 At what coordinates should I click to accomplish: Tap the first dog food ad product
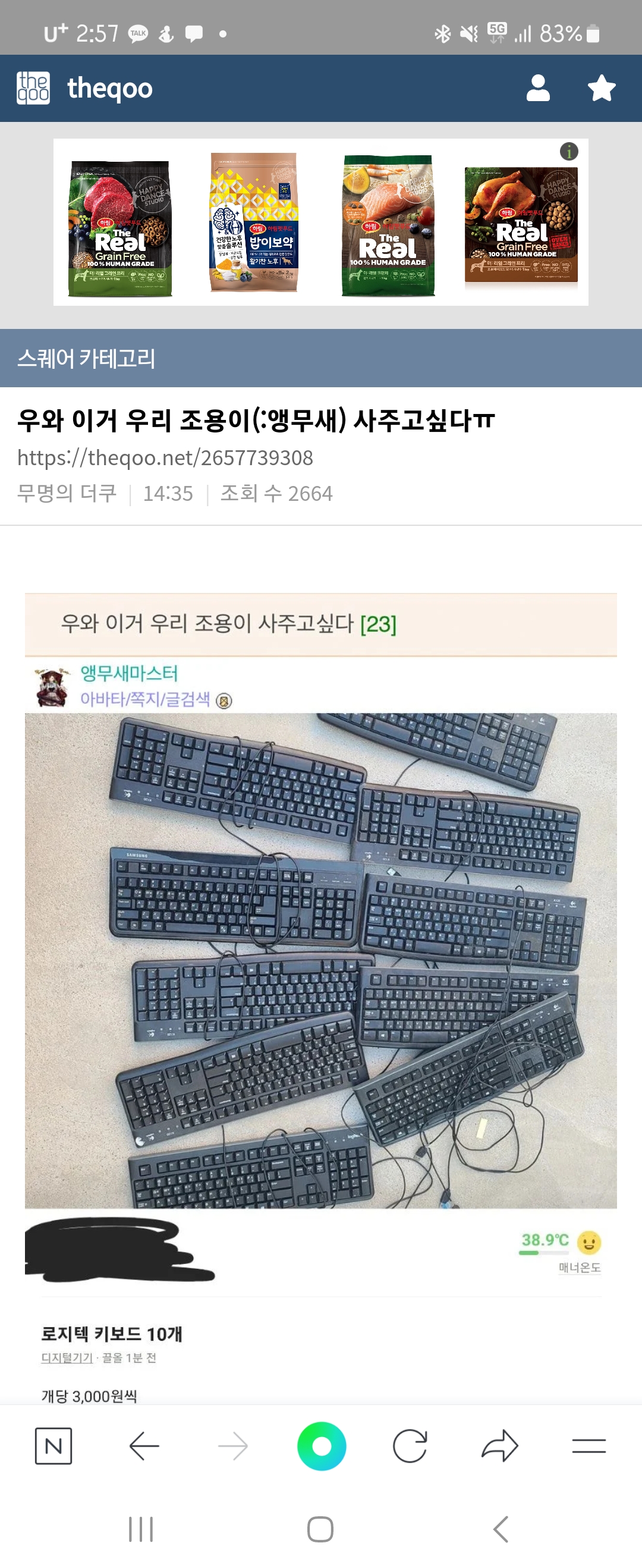pyautogui.click(x=120, y=229)
